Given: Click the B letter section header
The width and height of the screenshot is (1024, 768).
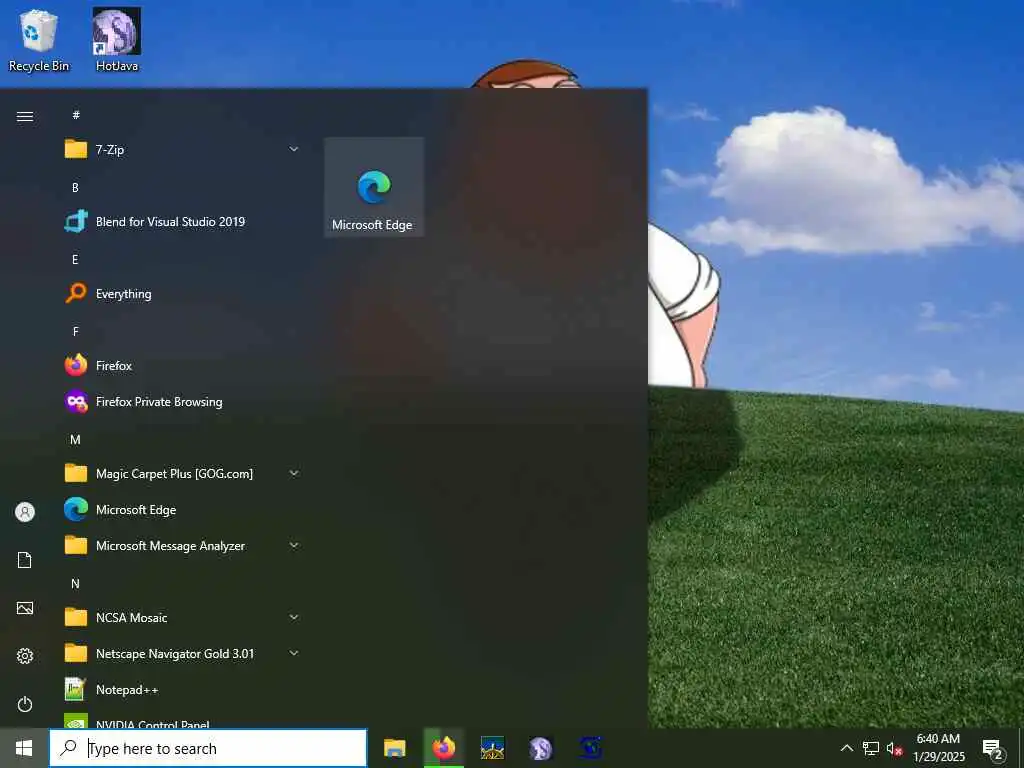Looking at the screenshot, I should tap(75, 187).
